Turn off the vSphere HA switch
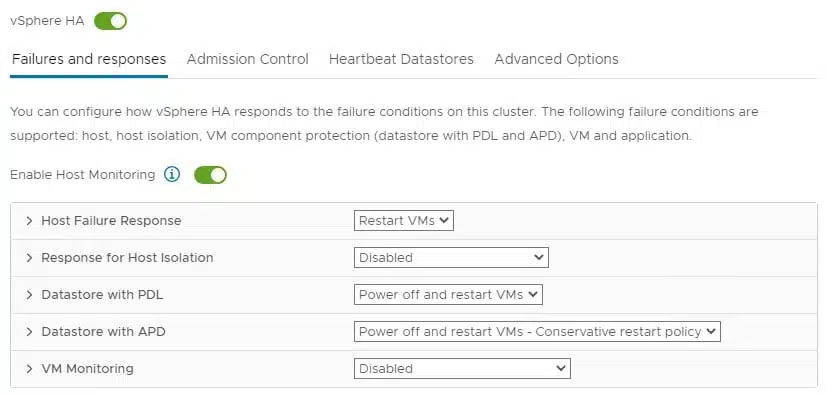Screen dimensions: 827x395 tap(110, 21)
